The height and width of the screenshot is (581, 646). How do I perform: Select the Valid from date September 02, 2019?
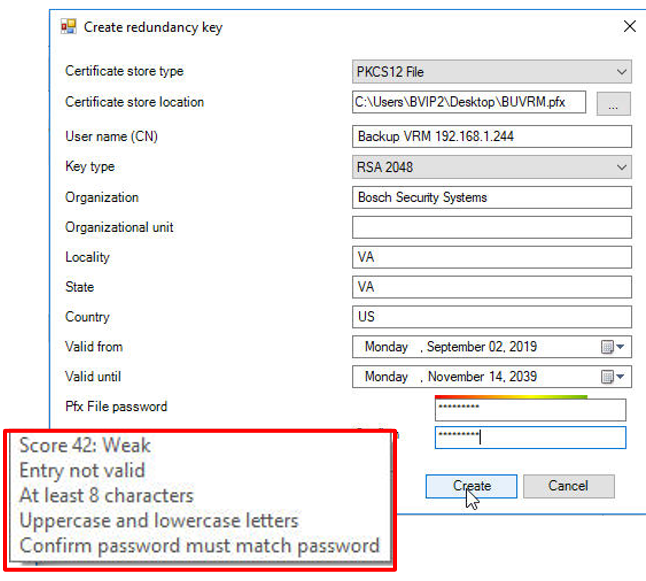[x=482, y=347]
